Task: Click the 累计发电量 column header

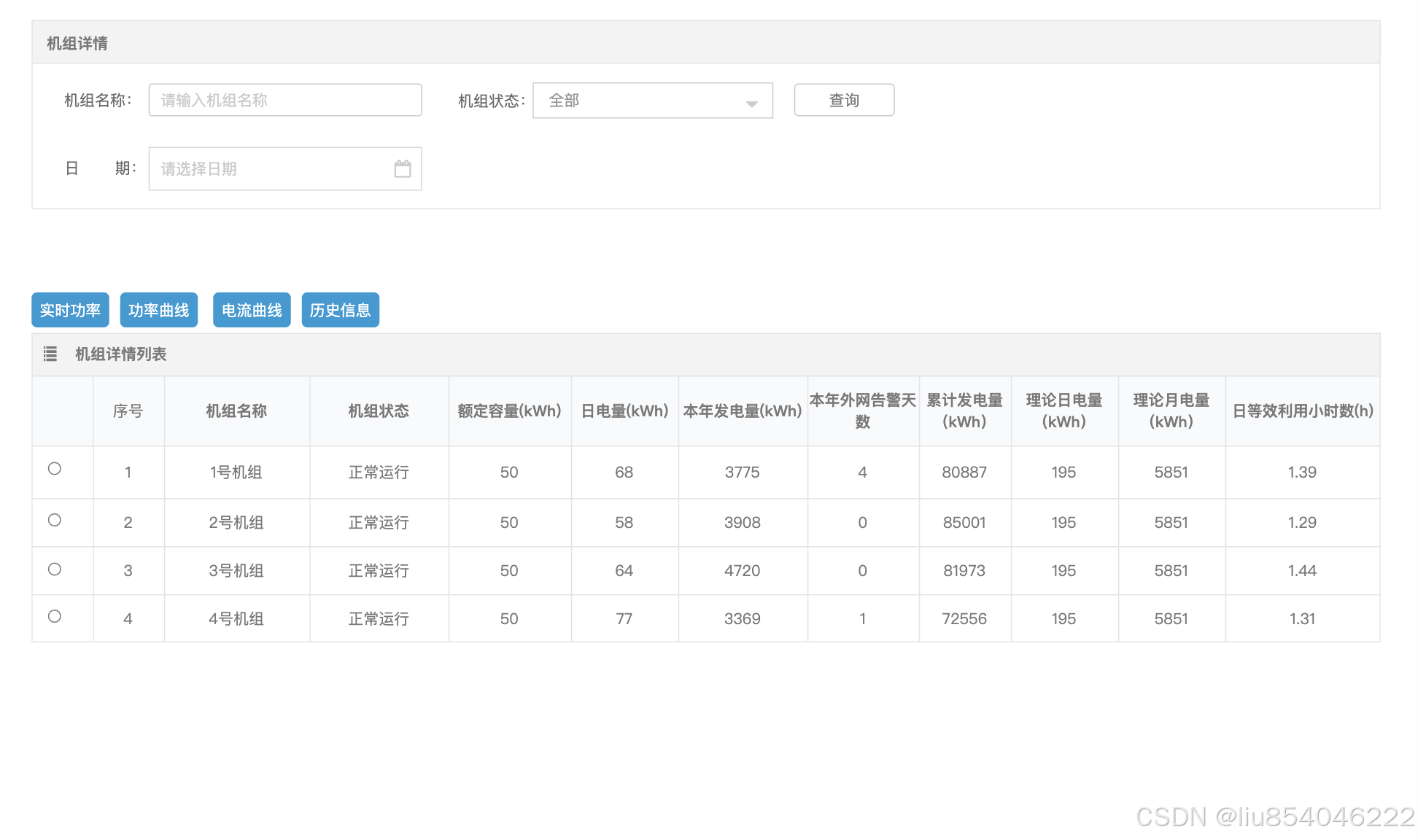Action: coord(964,411)
